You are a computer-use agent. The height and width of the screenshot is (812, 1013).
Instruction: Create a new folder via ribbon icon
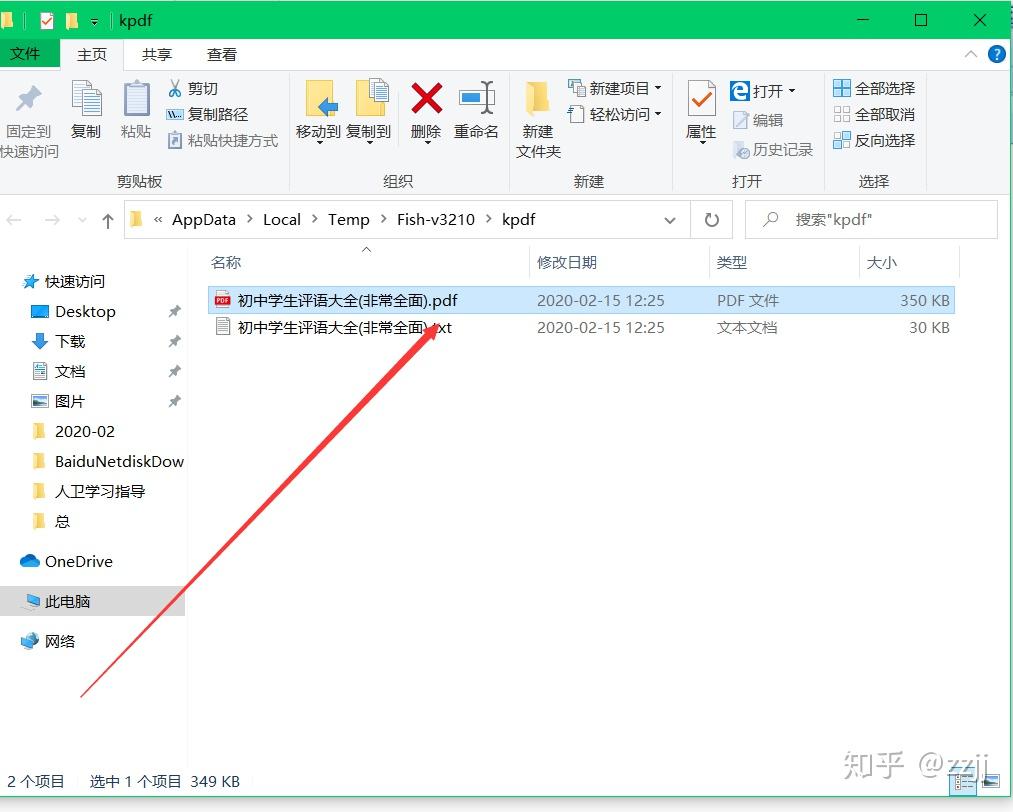[x=538, y=98]
